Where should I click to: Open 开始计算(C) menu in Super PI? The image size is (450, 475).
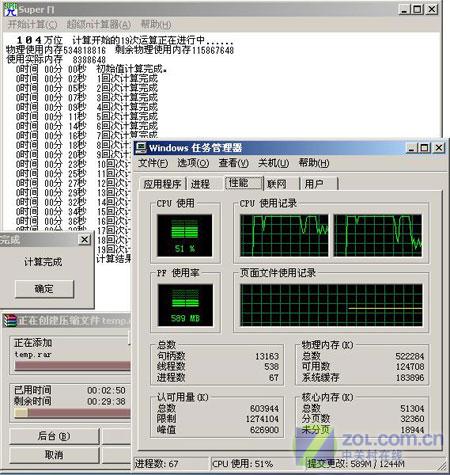(x=32, y=24)
